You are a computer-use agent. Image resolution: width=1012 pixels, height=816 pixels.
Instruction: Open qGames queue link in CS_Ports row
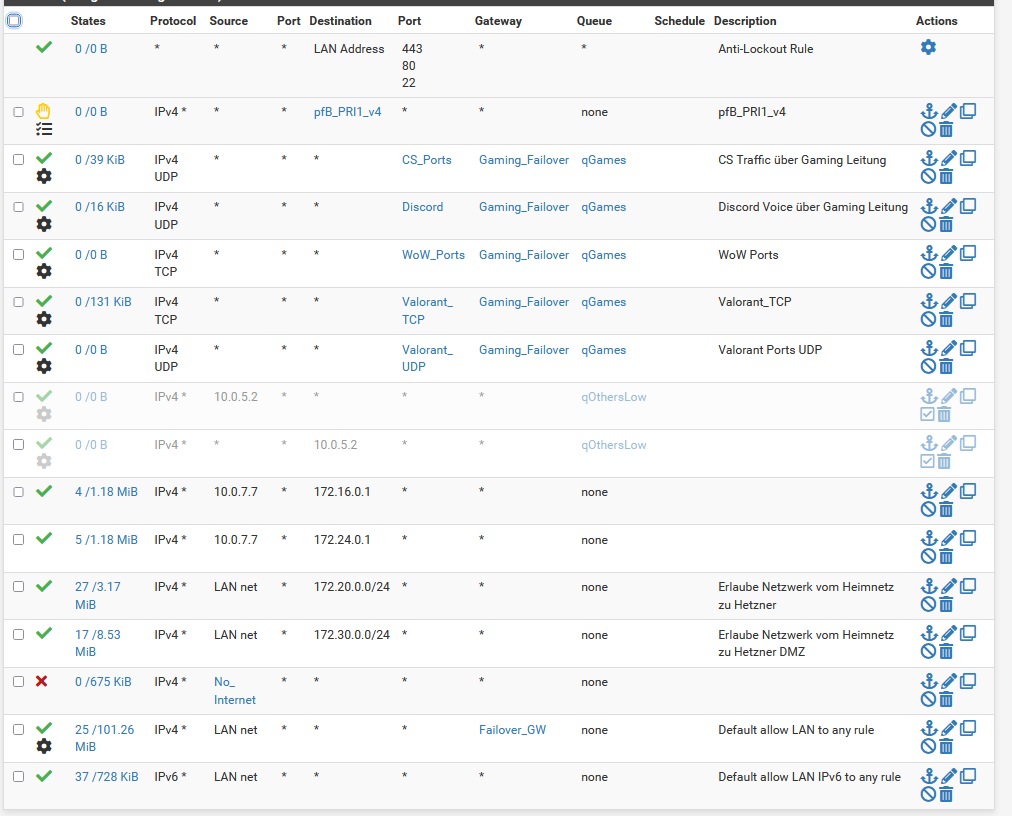click(603, 159)
